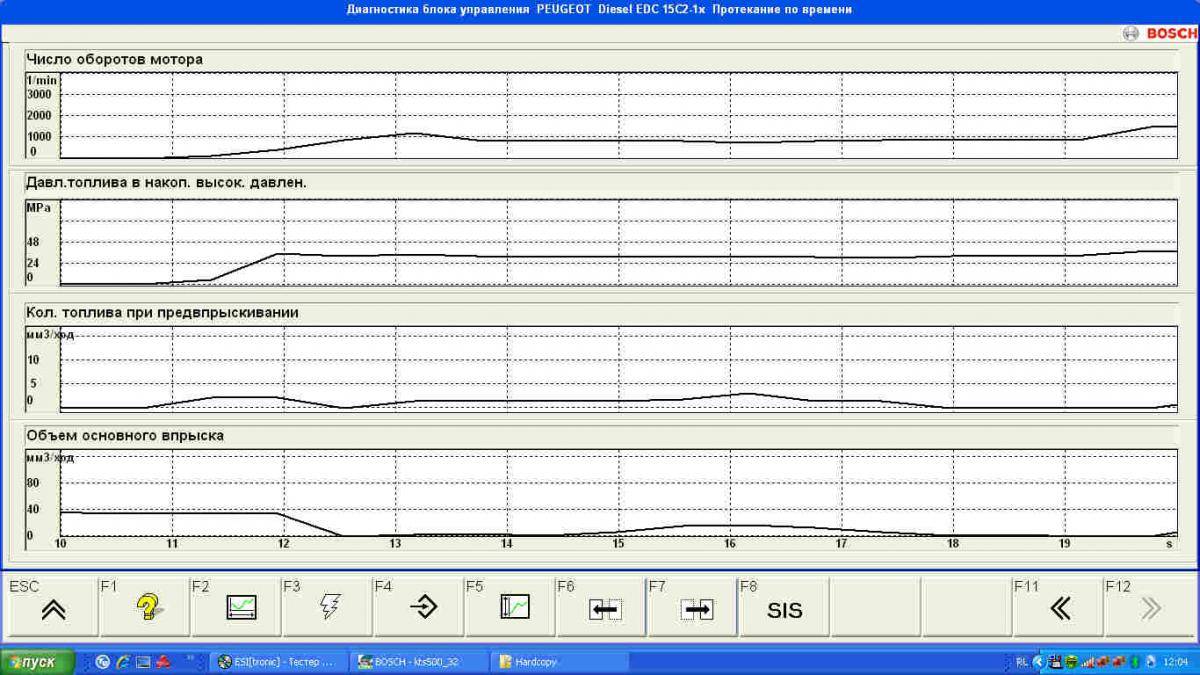Image resolution: width=1200 pixels, height=675 pixels.
Task: Click the RL language indicator in tray
Action: pyautogui.click(x=1021, y=662)
